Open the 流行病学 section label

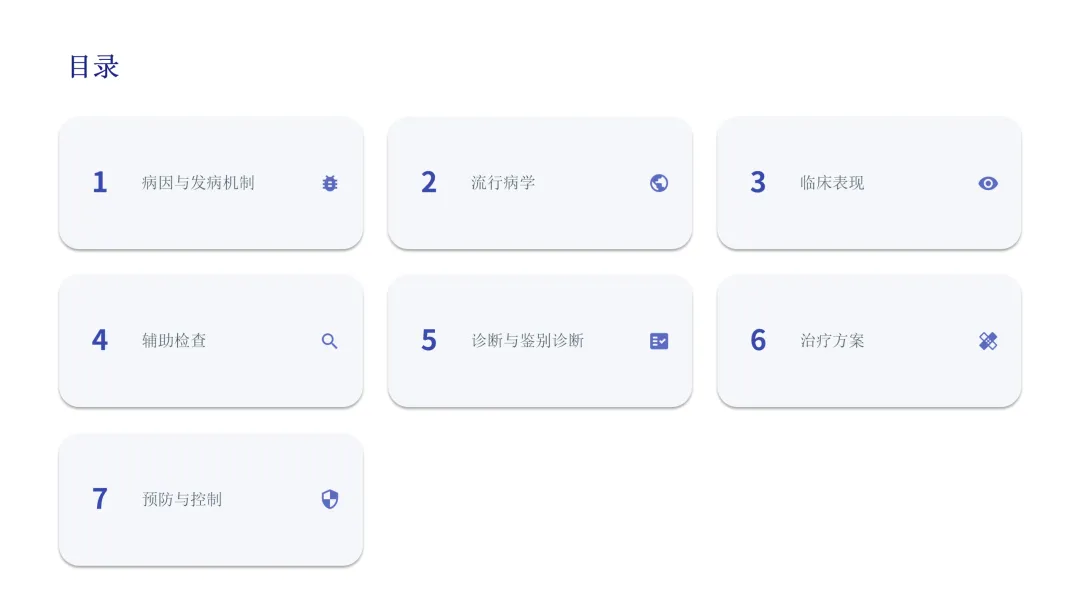coord(503,183)
